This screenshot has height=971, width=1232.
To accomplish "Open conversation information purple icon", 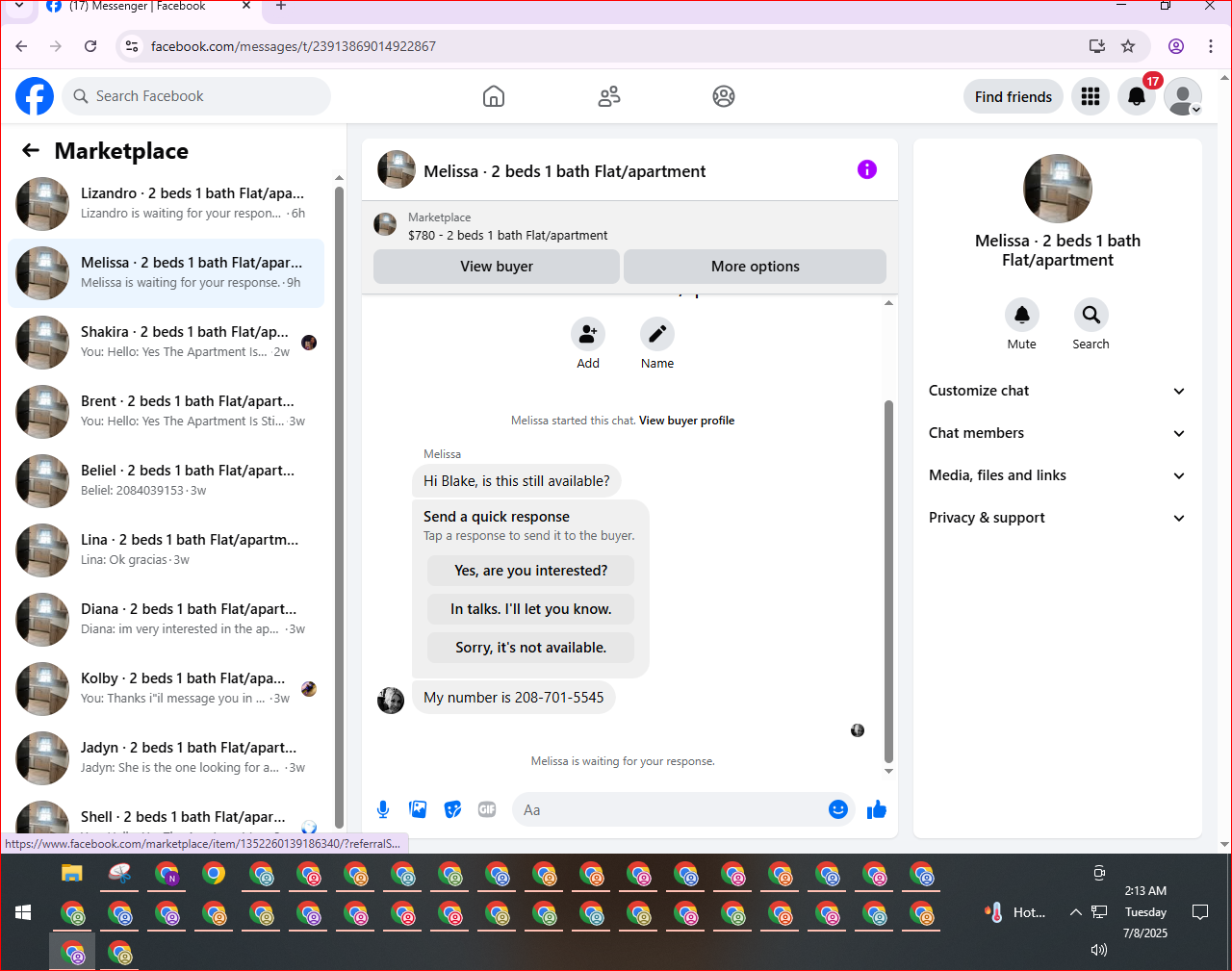I will [x=867, y=169].
